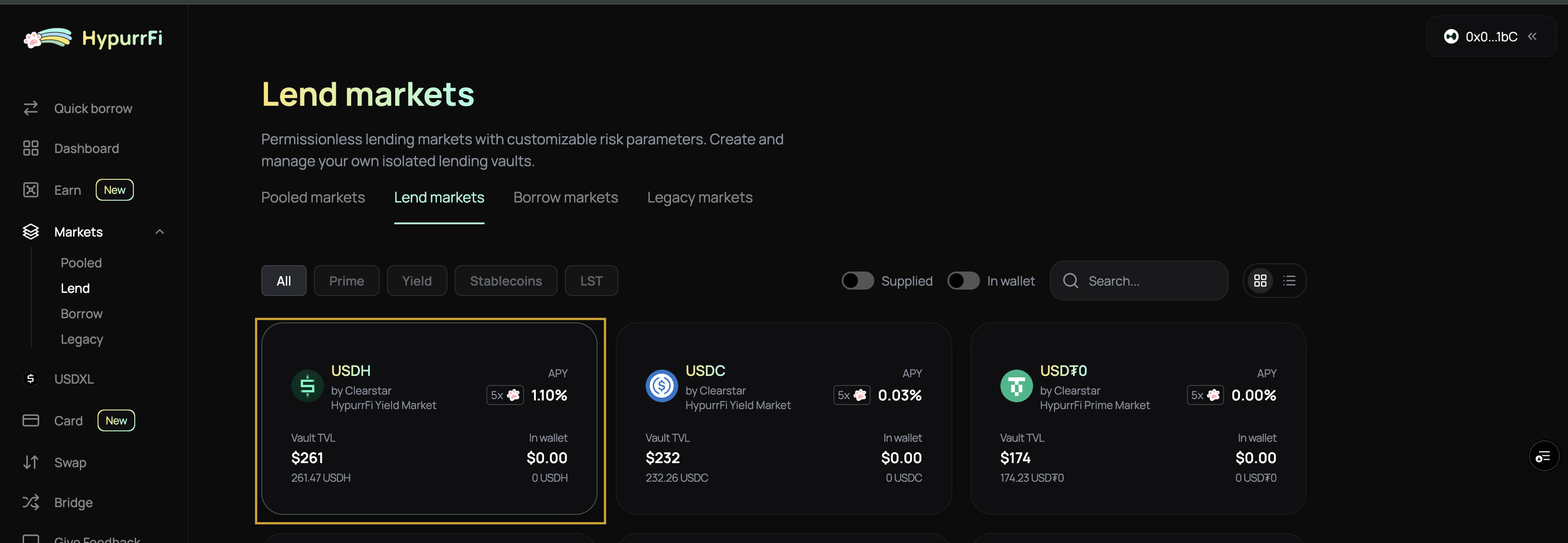The image size is (1568, 543).
Task: Select the Lend sidebar sub-item
Action: click(75, 288)
